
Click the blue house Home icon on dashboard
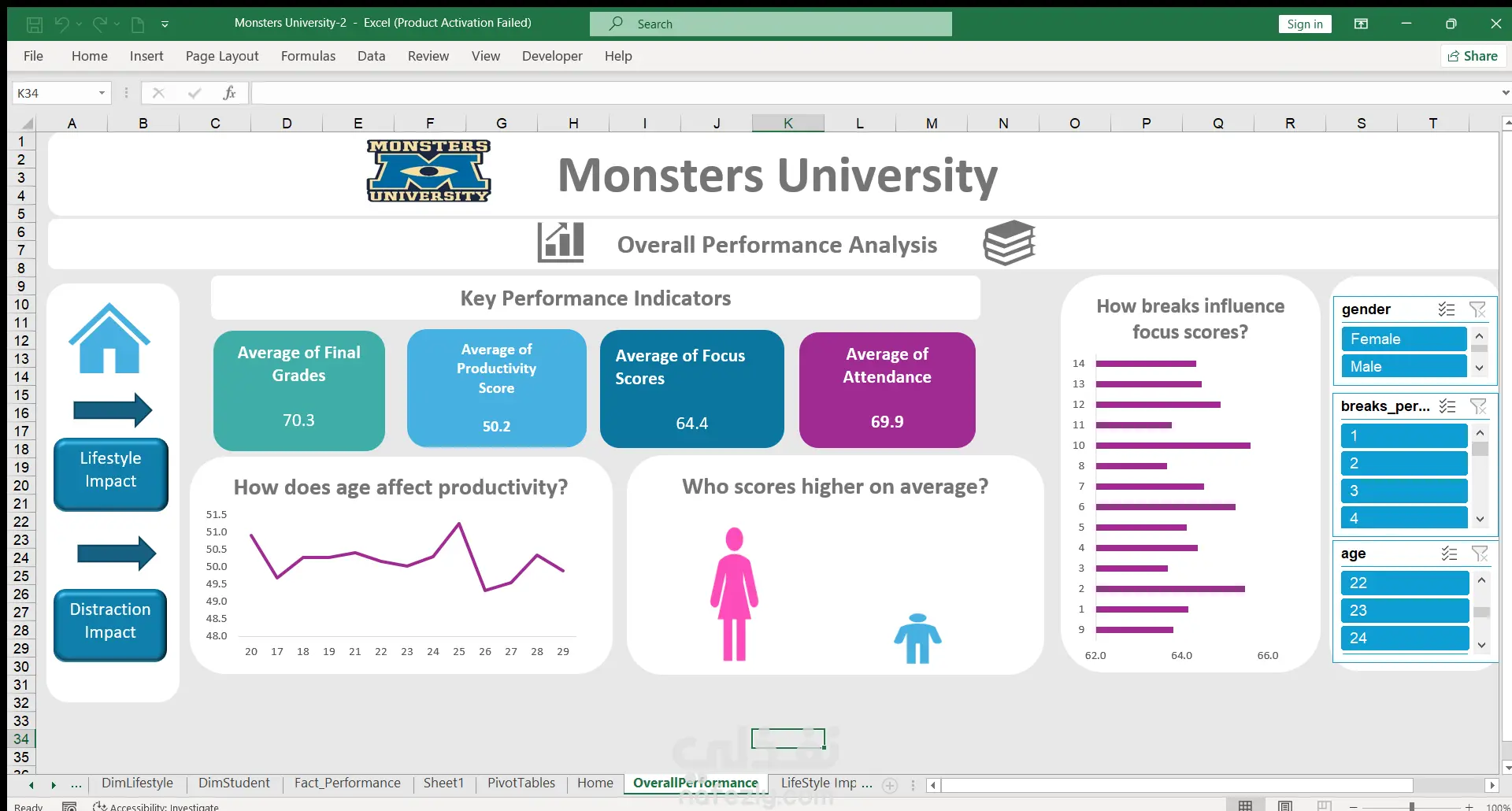pyautogui.click(x=109, y=338)
